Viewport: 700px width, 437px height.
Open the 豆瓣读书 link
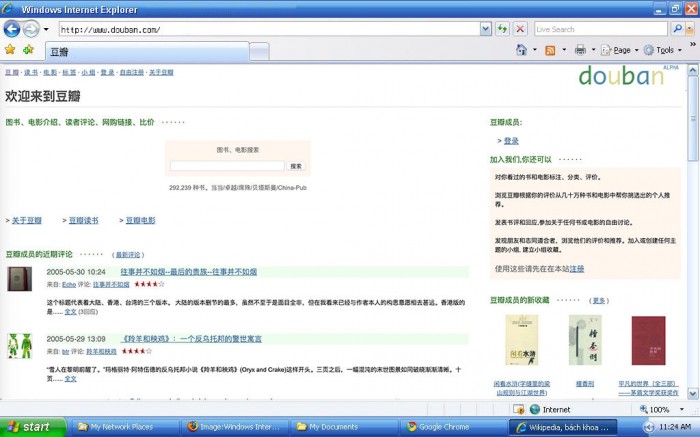(x=83, y=220)
